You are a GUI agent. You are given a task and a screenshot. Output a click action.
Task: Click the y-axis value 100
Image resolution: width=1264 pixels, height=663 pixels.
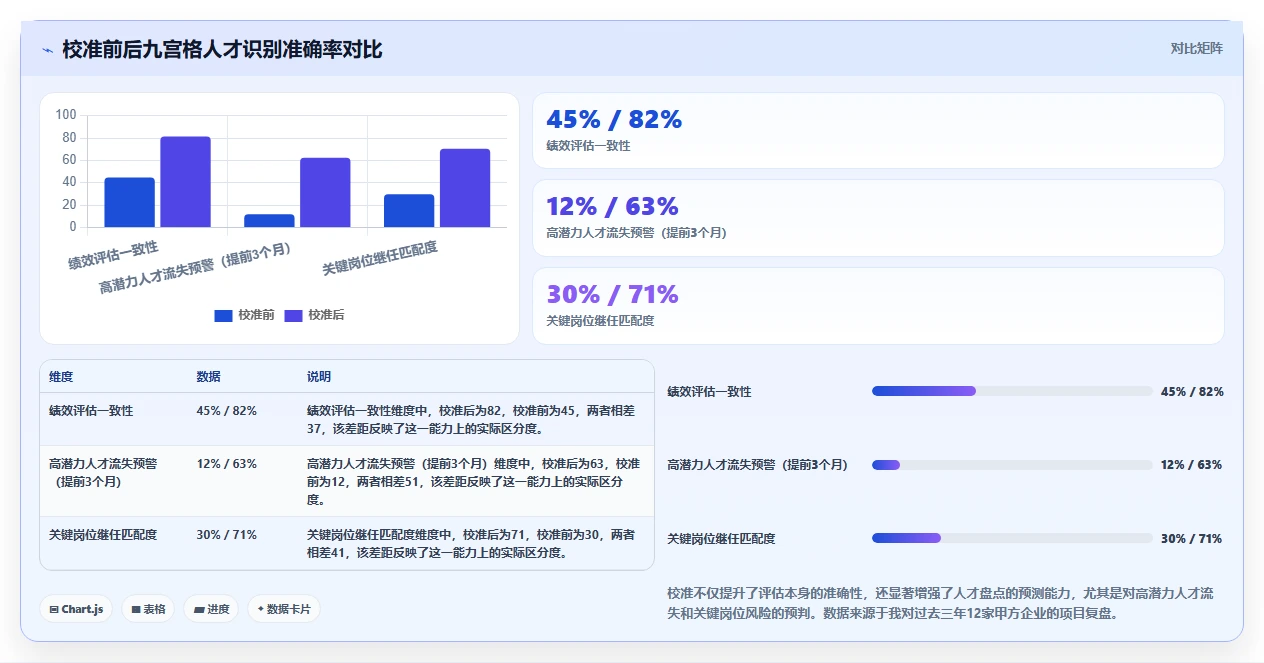pyautogui.click(x=66, y=115)
